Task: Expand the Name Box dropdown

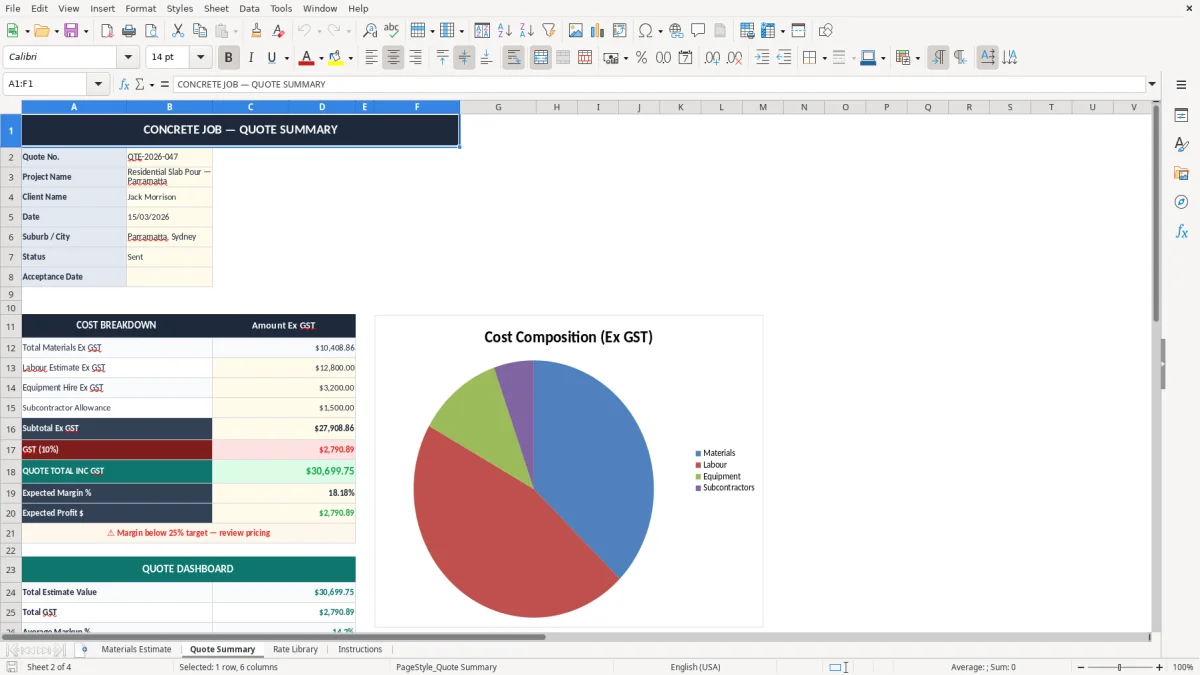Action: tap(98, 85)
